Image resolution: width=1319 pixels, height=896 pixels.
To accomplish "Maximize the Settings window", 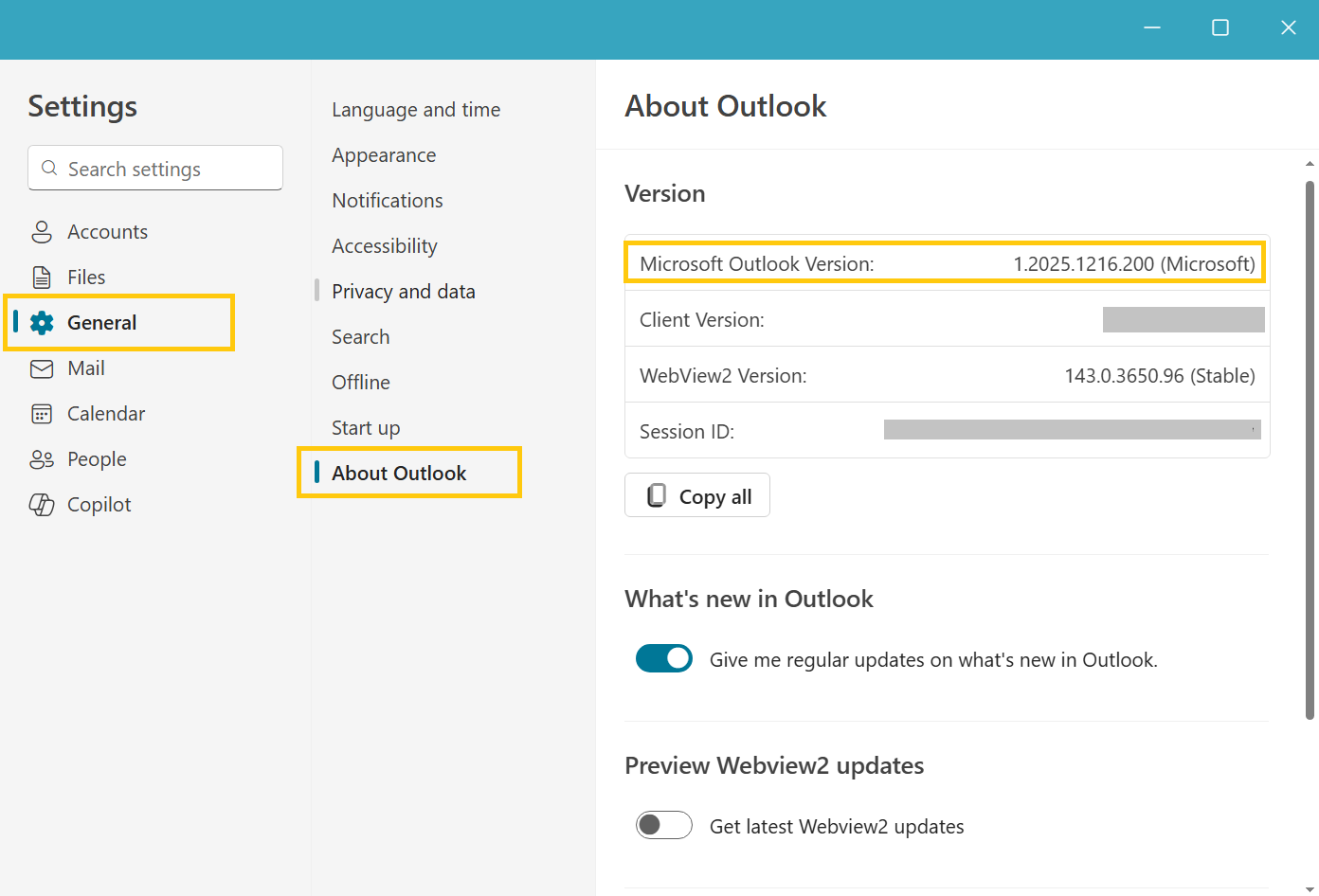I will click(x=1220, y=27).
